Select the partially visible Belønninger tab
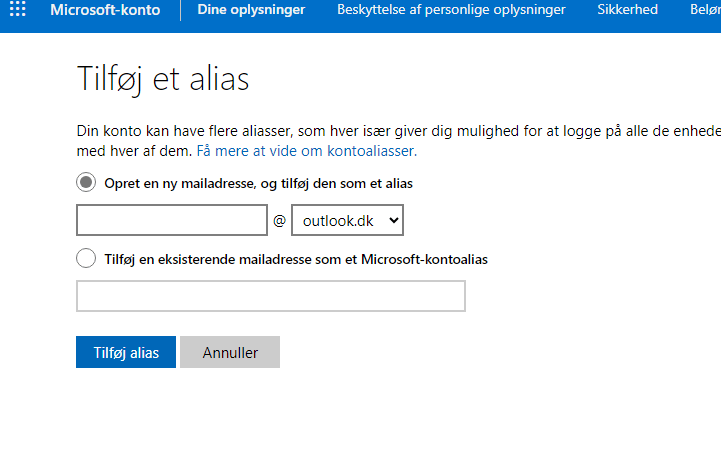 click(x=705, y=10)
